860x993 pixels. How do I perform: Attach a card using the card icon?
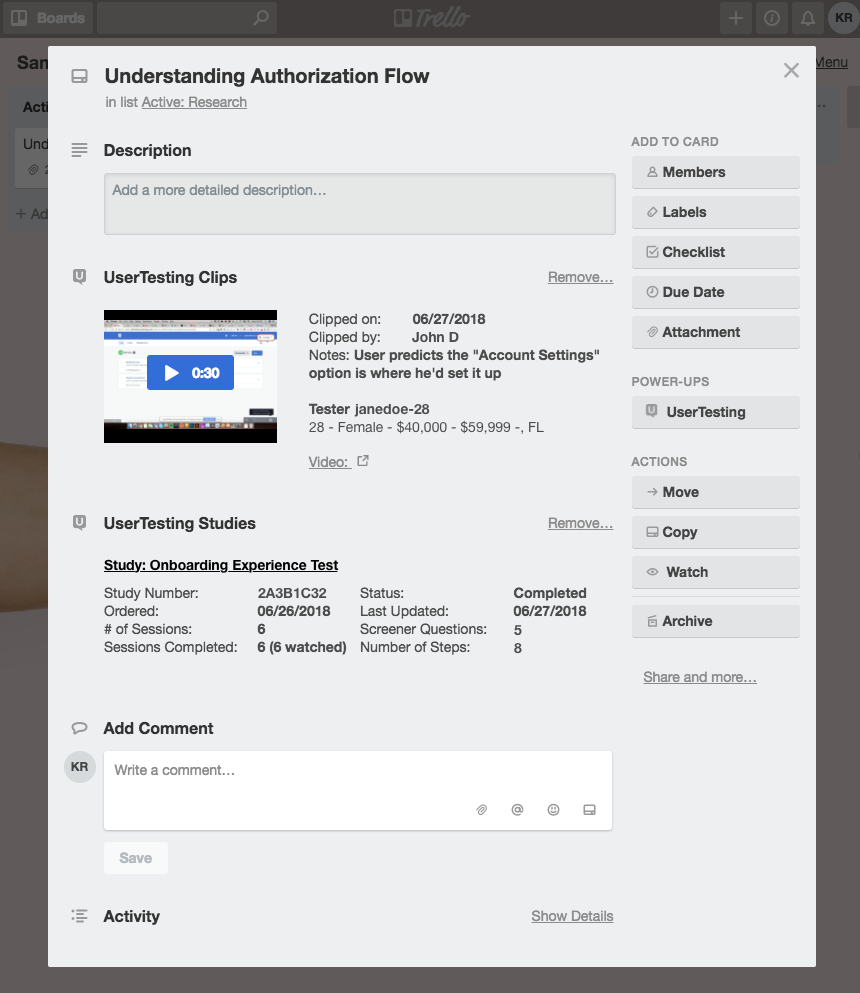[589, 809]
